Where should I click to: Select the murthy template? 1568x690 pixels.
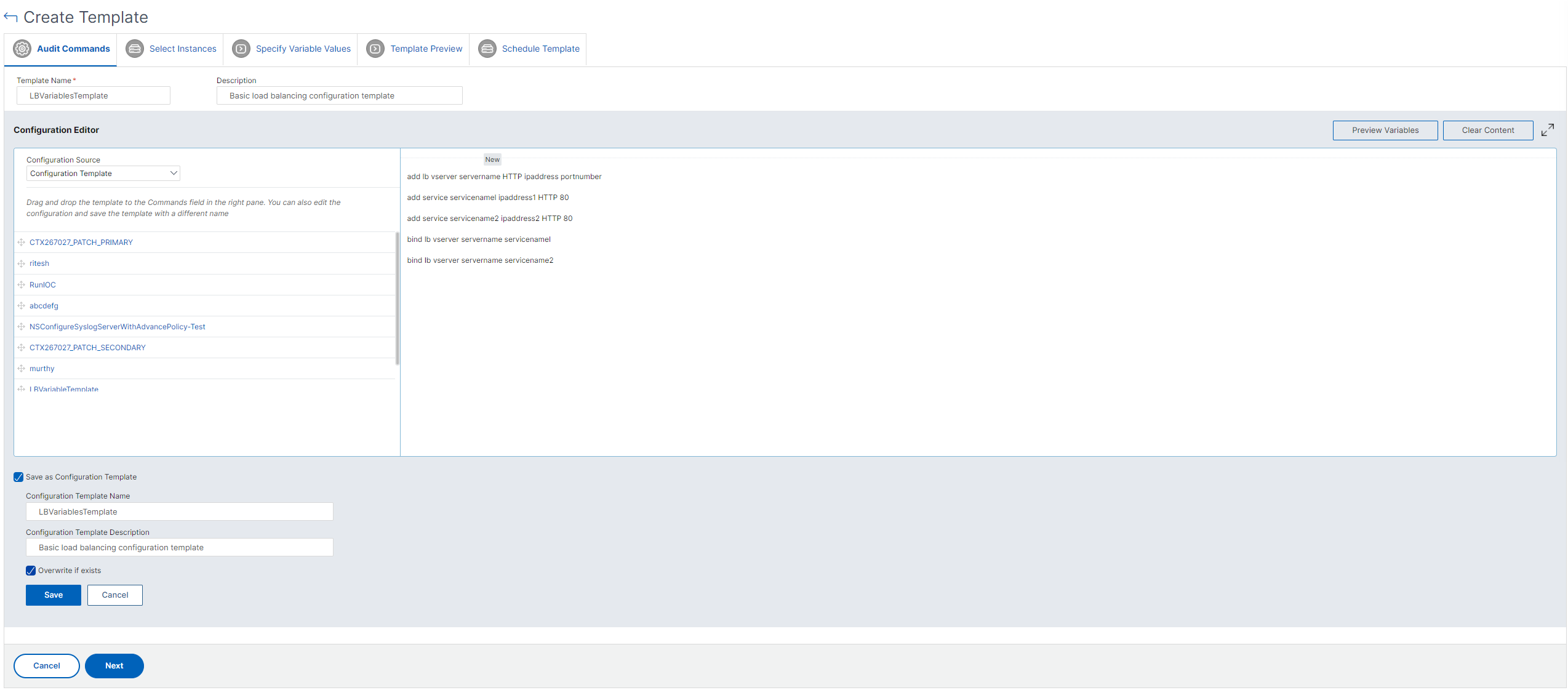click(42, 369)
